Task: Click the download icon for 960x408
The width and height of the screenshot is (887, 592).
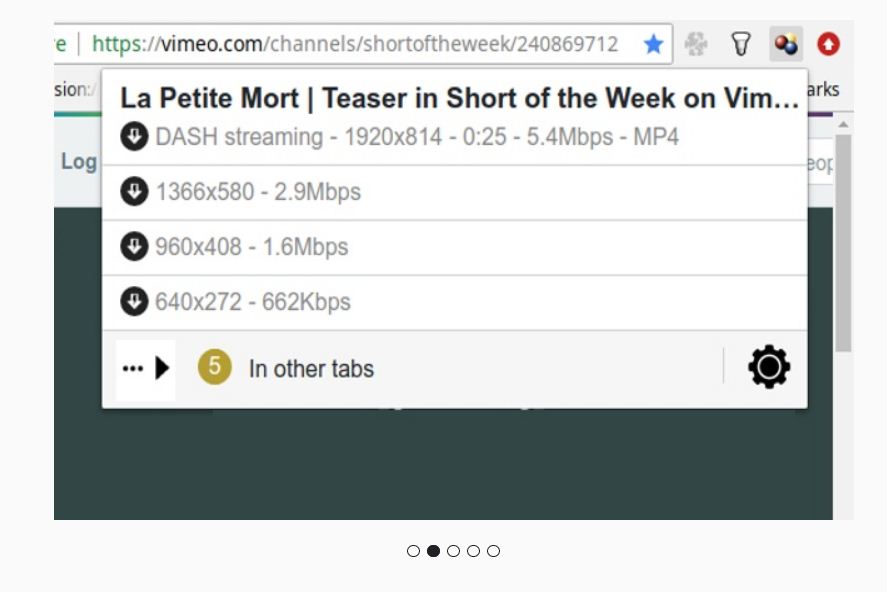Action: tap(134, 246)
